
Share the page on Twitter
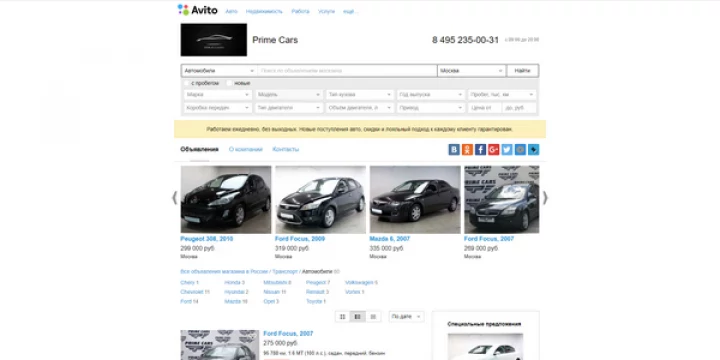coord(507,149)
